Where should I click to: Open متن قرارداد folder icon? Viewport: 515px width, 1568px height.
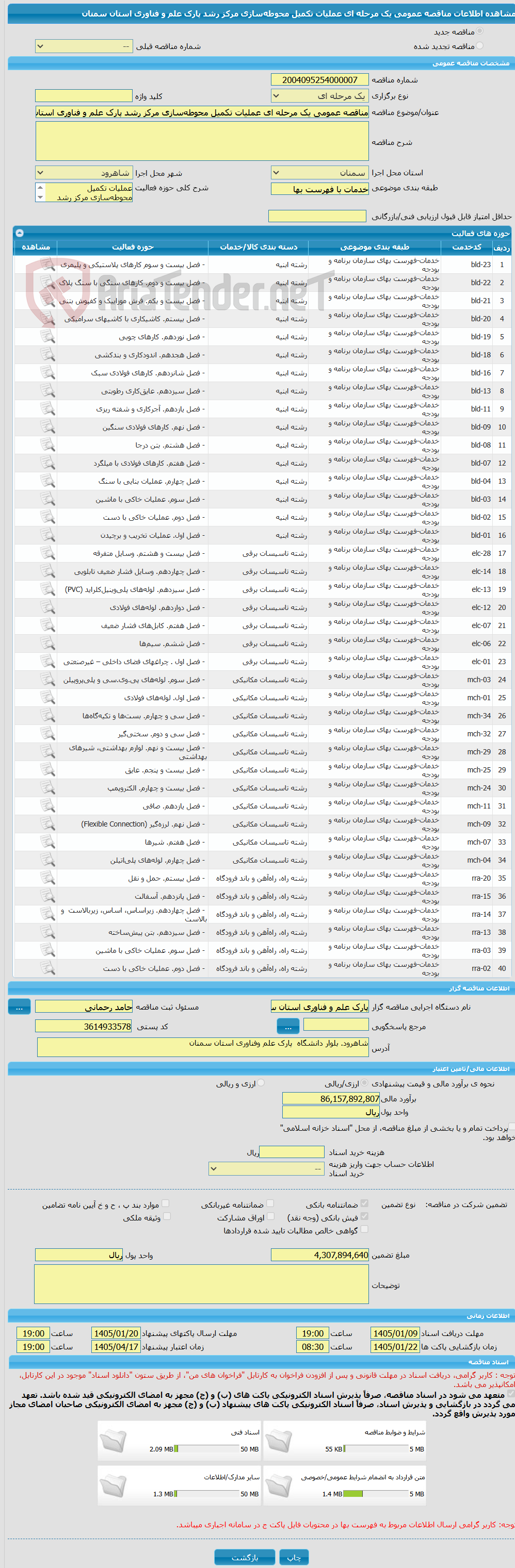[x=279, y=1486]
